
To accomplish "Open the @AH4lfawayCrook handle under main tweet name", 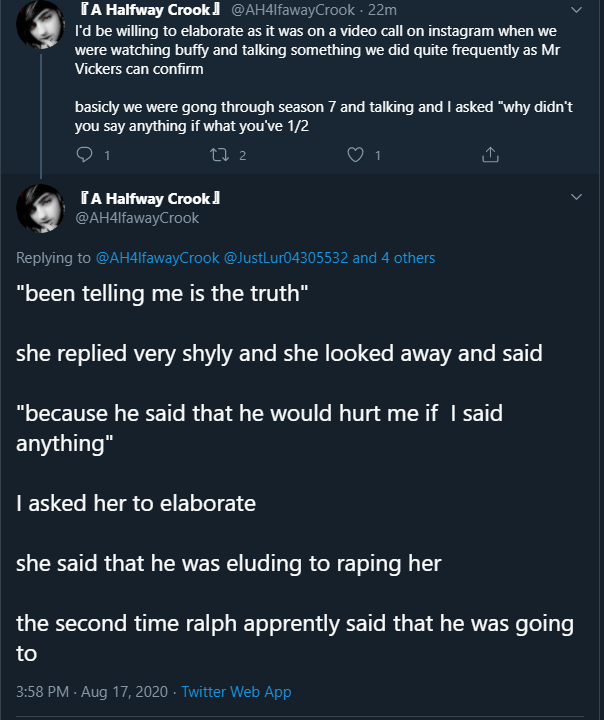I will [x=137, y=218].
